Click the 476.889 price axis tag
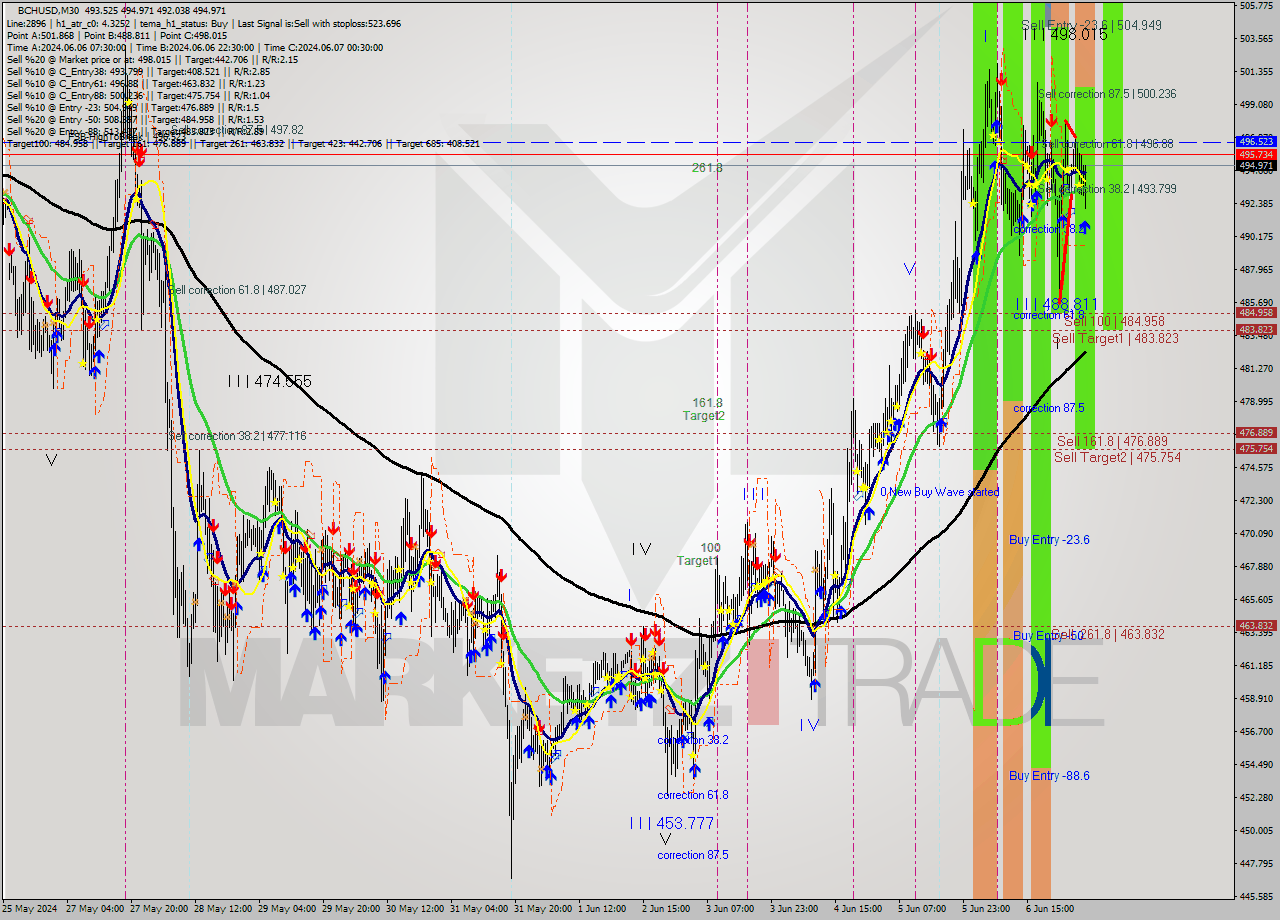1280x920 pixels. (1256, 433)
